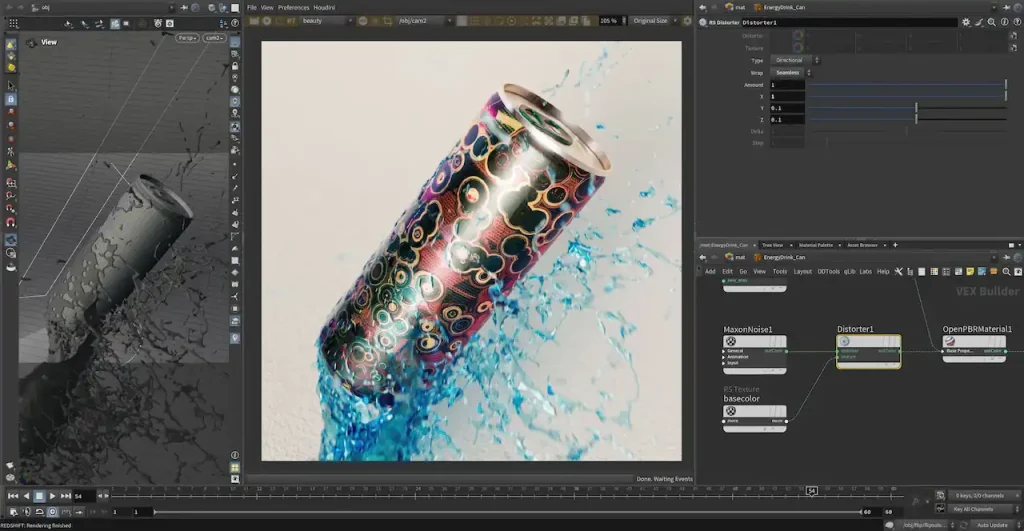Viewport: 1024px width, 531px height.
Task: Click the Original Size button
Action: click(x=650, y=21)
